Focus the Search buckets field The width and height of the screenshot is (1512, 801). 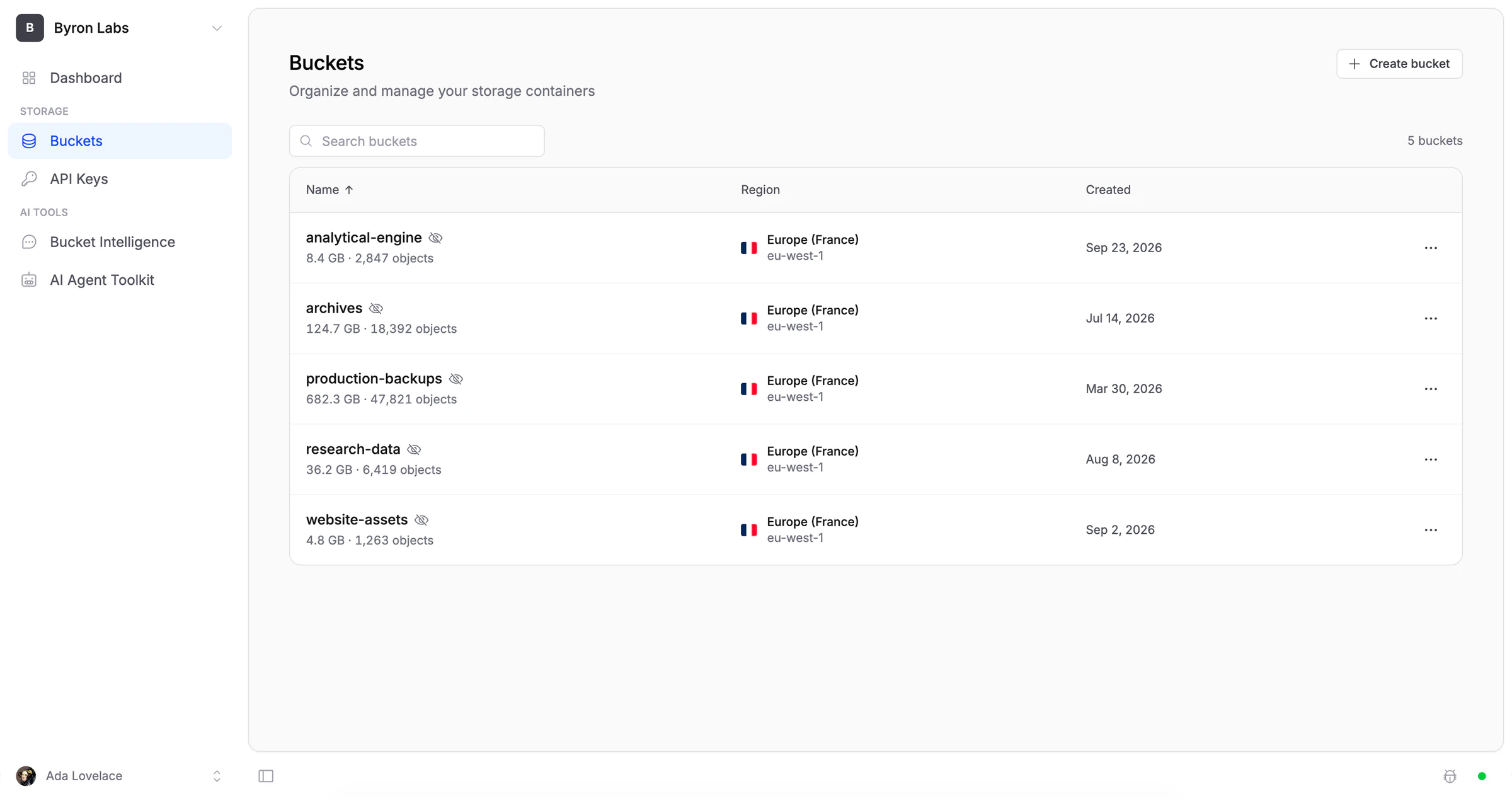[417, 141]
